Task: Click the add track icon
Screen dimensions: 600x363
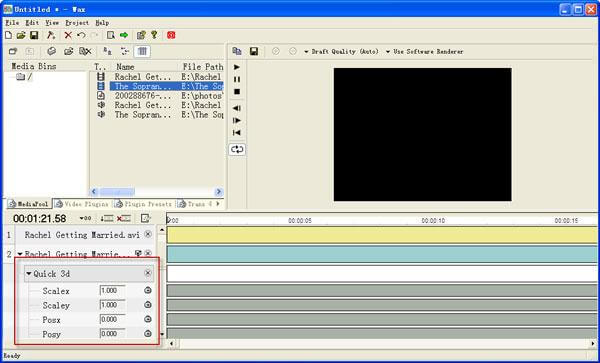Action: (x=107, y=218)
